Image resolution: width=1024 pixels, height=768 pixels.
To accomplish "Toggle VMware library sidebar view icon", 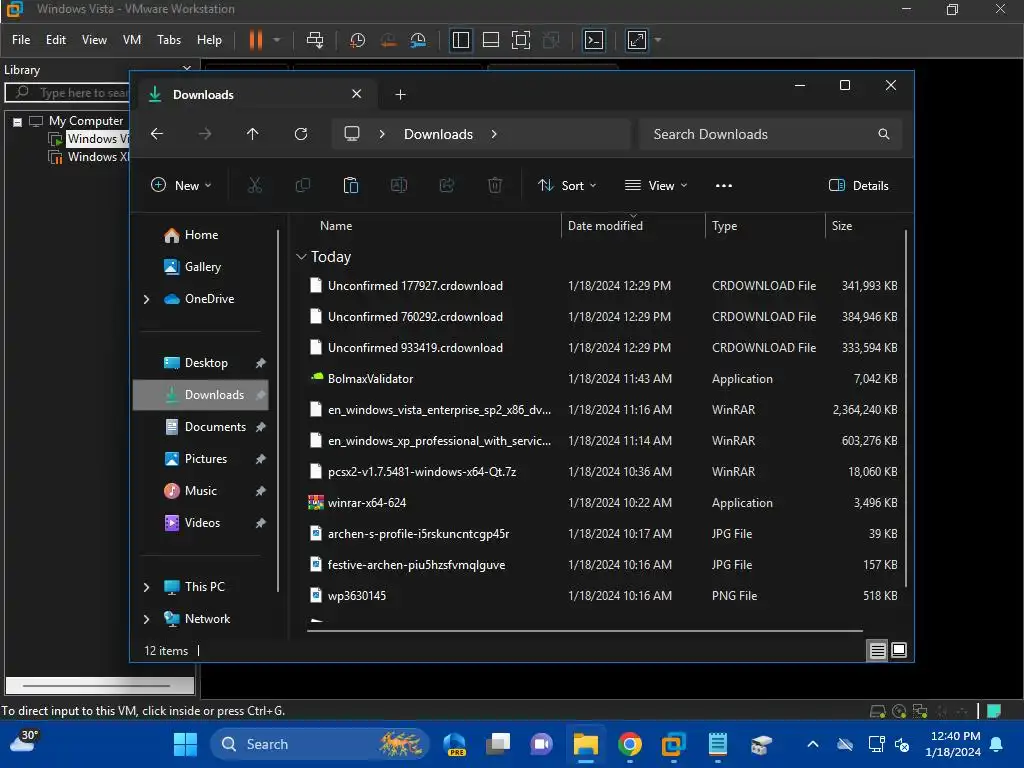I will [461, 40].
